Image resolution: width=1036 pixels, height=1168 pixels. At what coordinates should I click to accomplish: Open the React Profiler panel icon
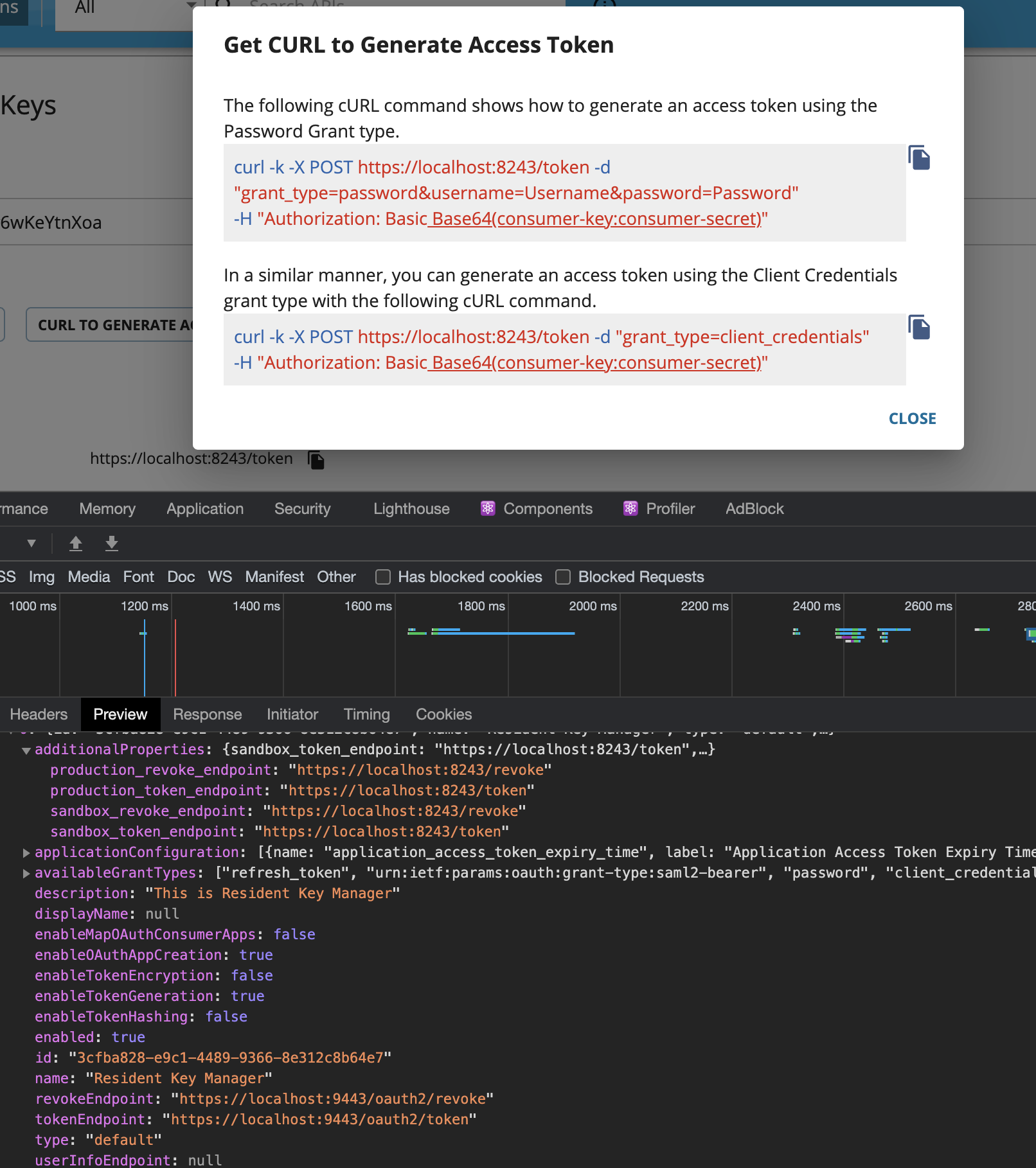[630, 508]
